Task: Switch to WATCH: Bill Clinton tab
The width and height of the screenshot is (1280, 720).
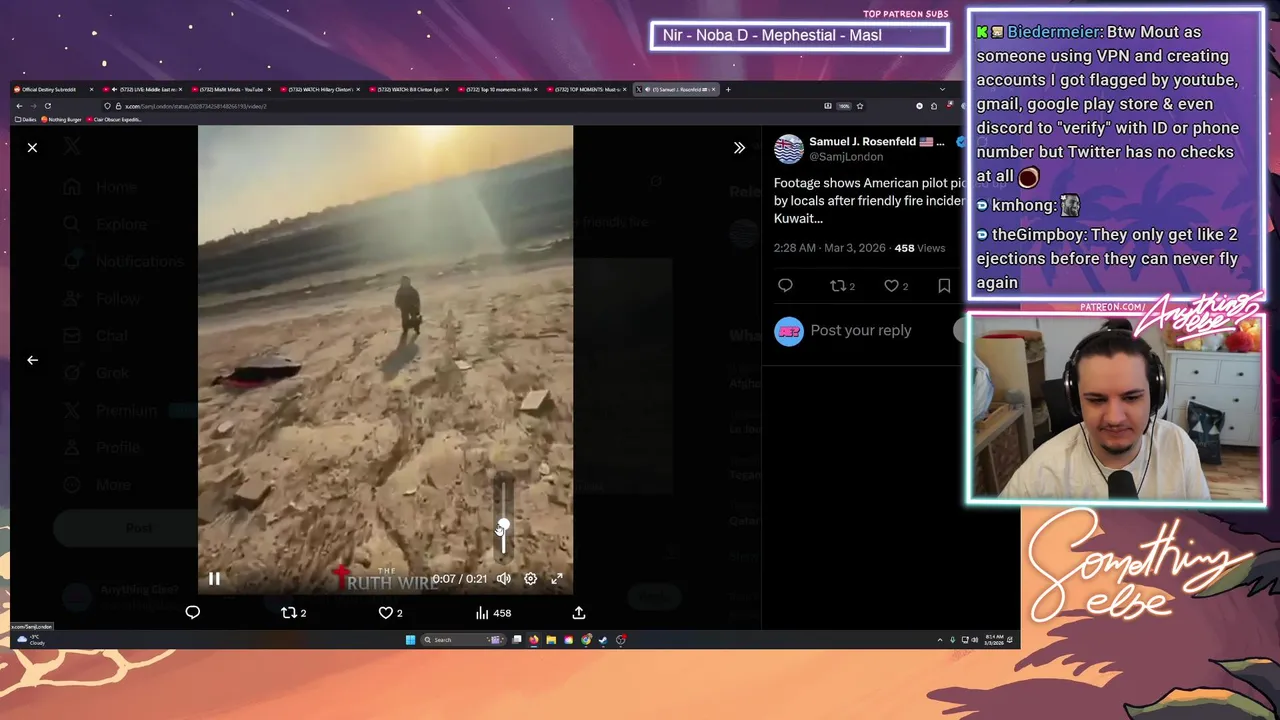Action: coord(407,90)
